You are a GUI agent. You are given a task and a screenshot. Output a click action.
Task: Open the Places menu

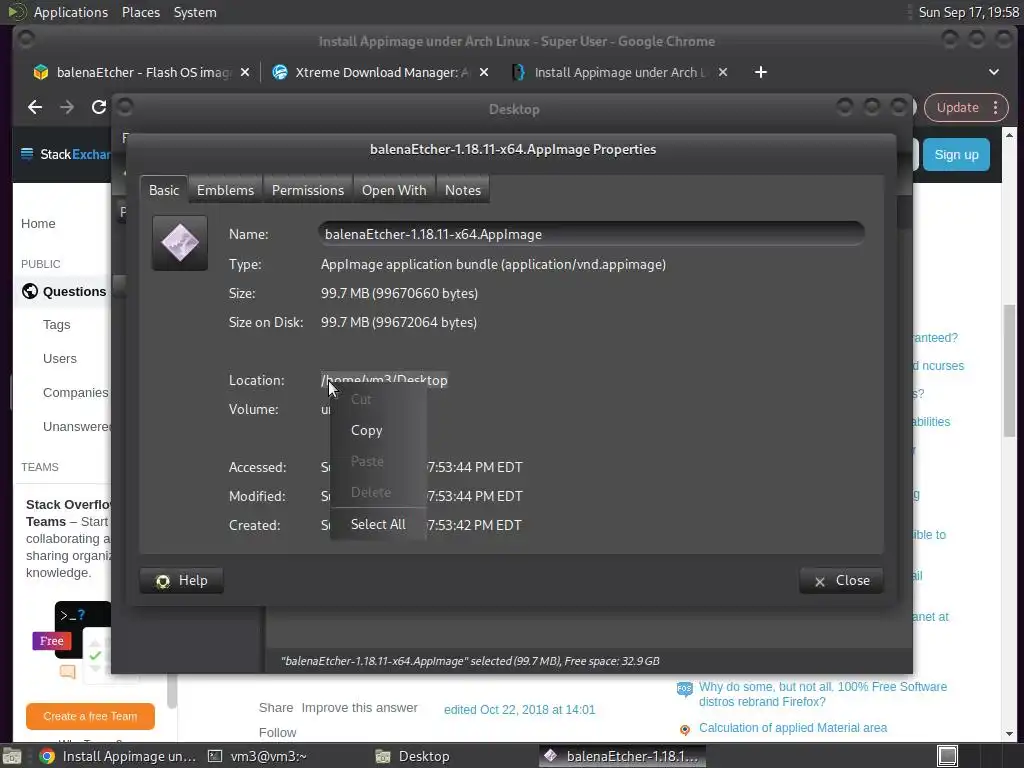141,12
